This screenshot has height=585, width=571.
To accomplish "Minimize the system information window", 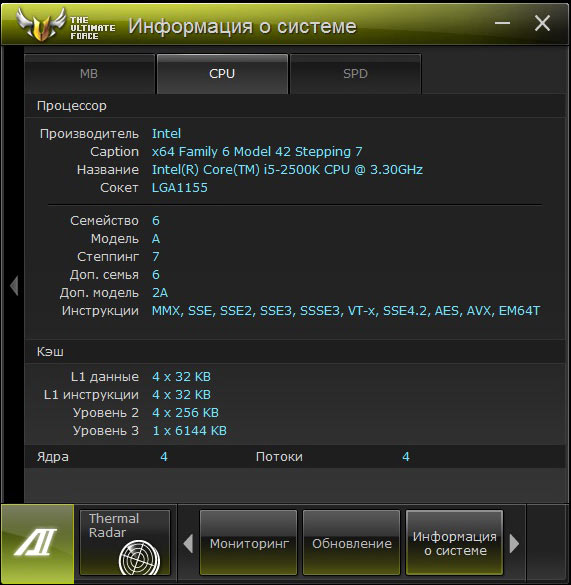I will click(502, 23).
